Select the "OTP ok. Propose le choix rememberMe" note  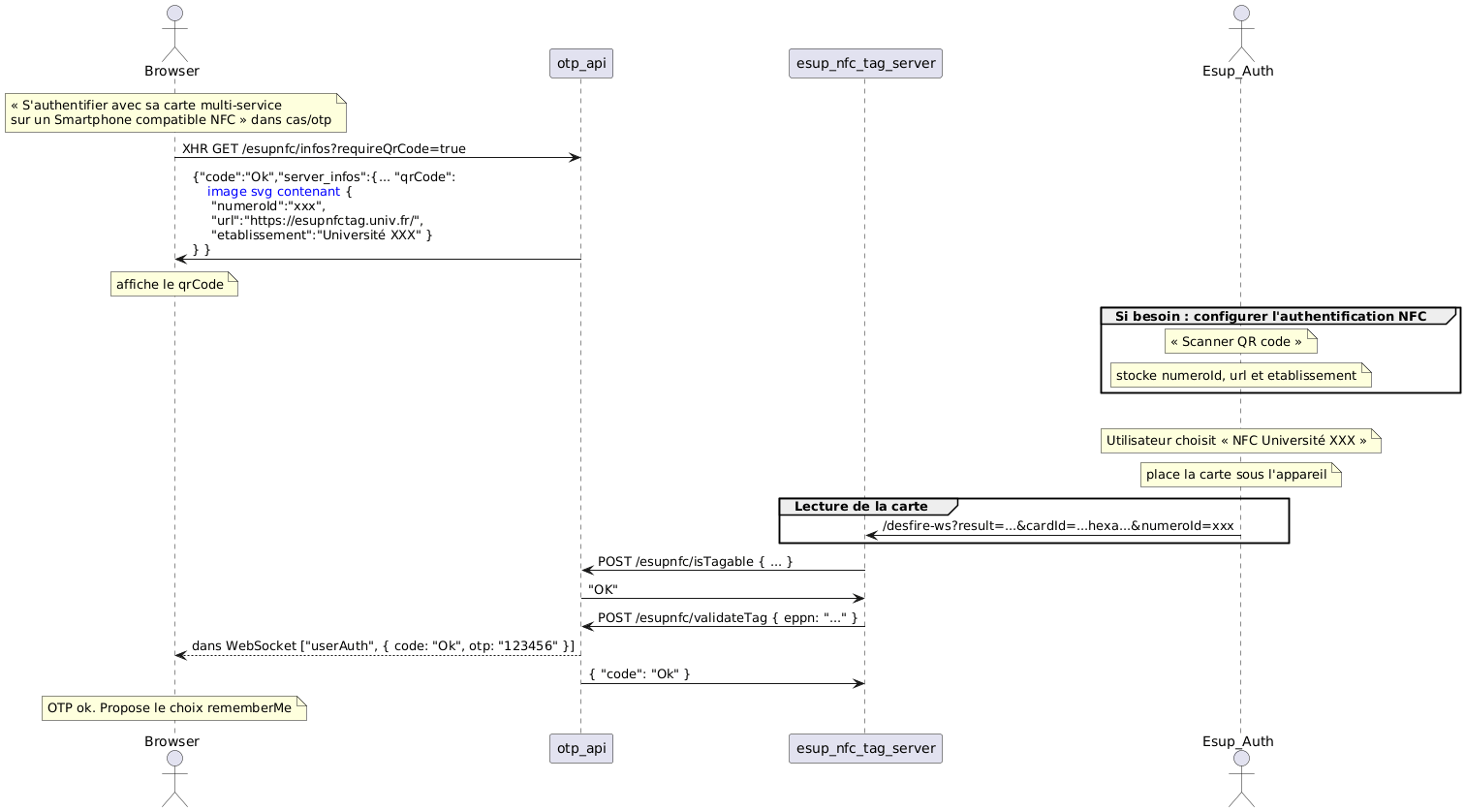[174, 708]
